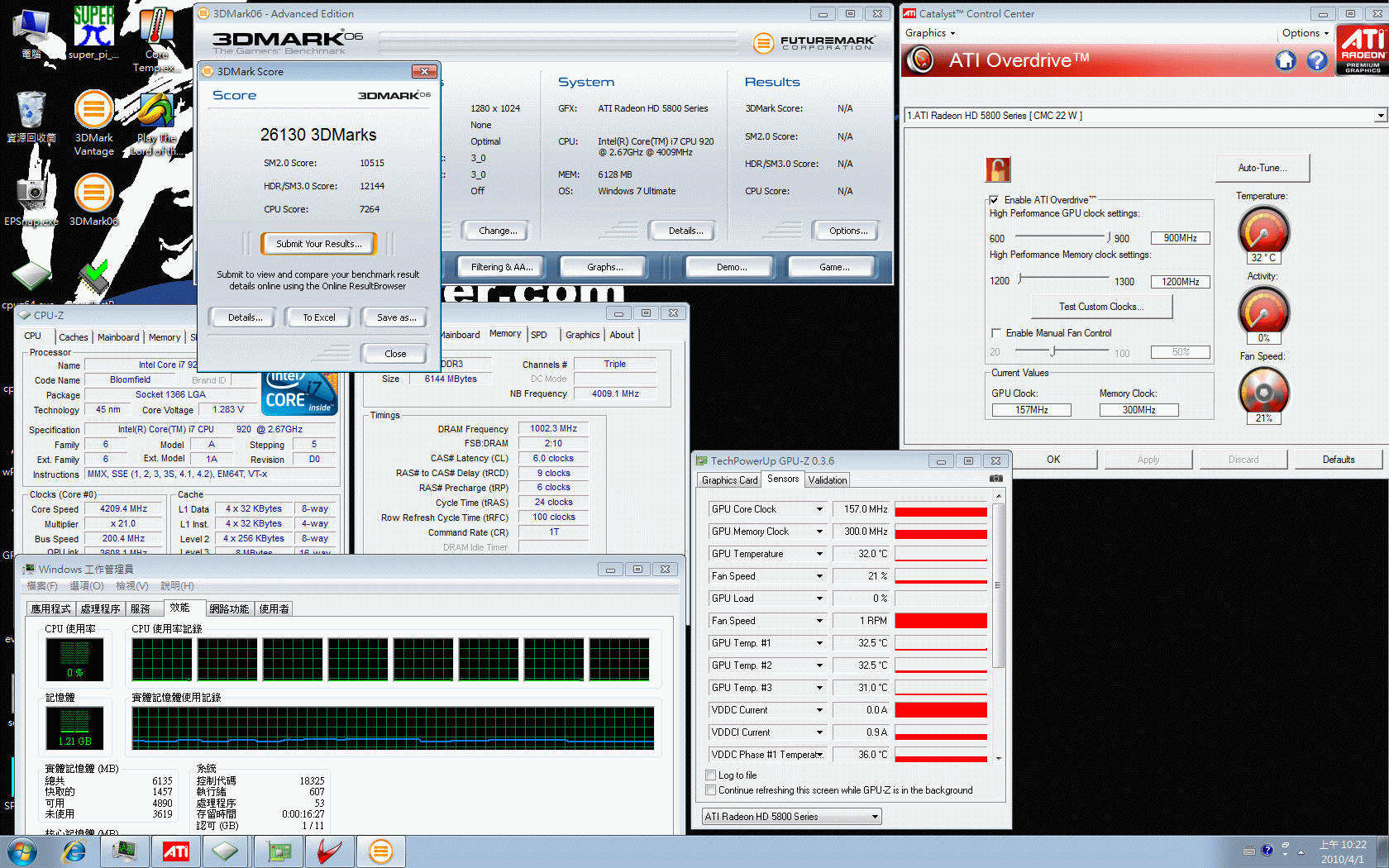Open the Recycle Bin desktop icon
The height and width of the screenshot is (868, 1389).
point(31,117)
